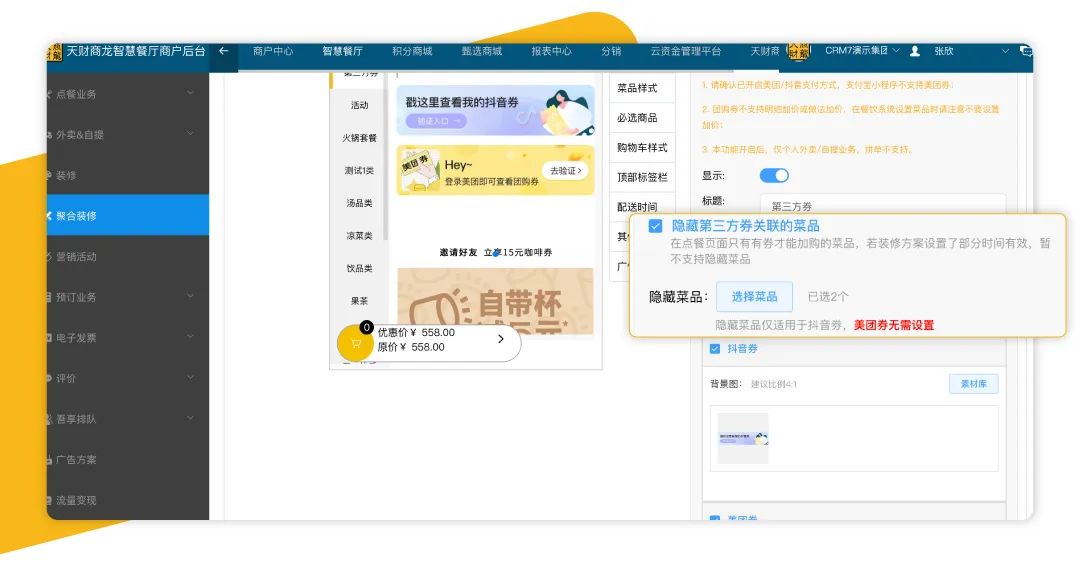Open the CRM7演示集团 dropdown

[x=862, y=51]
